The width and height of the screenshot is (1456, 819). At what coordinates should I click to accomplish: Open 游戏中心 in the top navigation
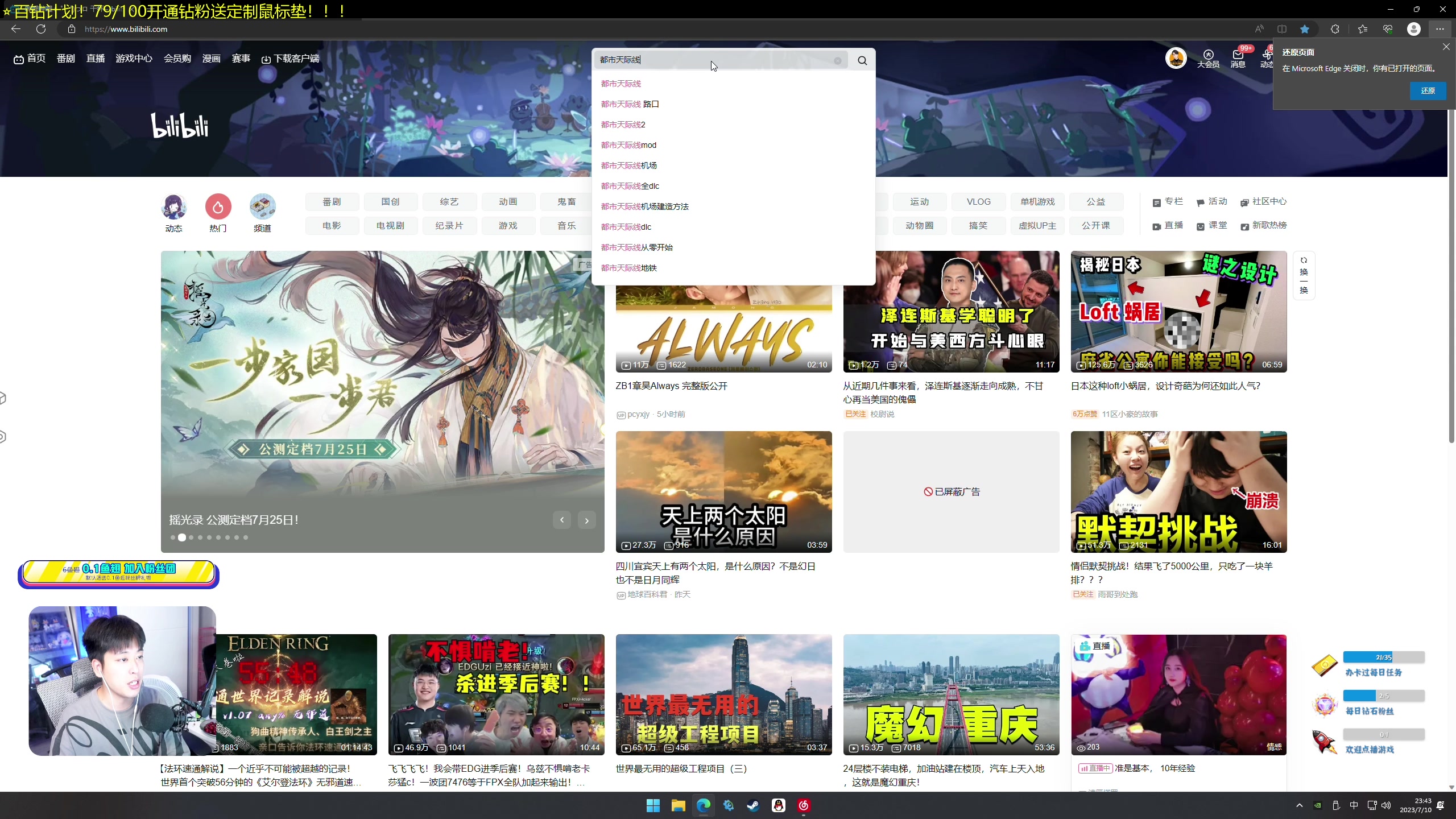click(134, 59)
